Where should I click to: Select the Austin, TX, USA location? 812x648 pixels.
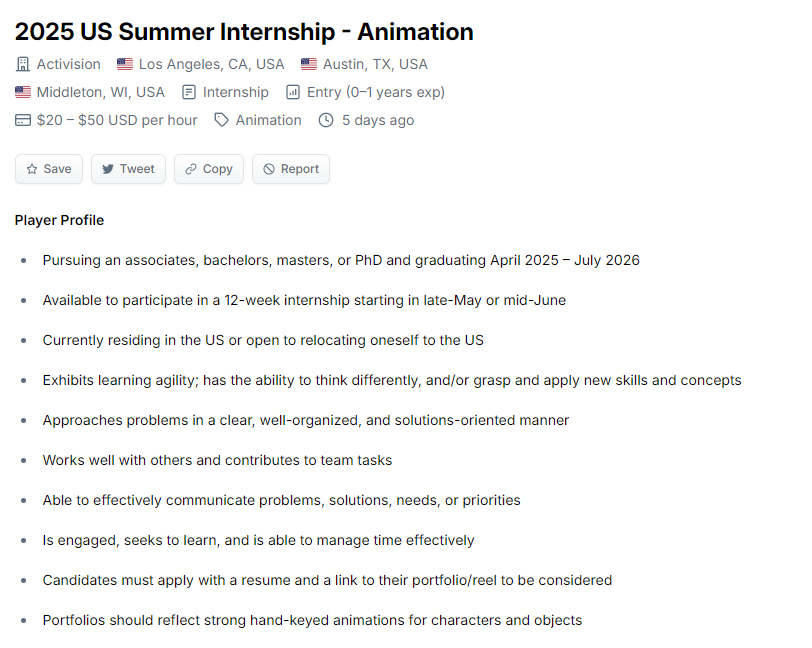[x=375, y=64]
